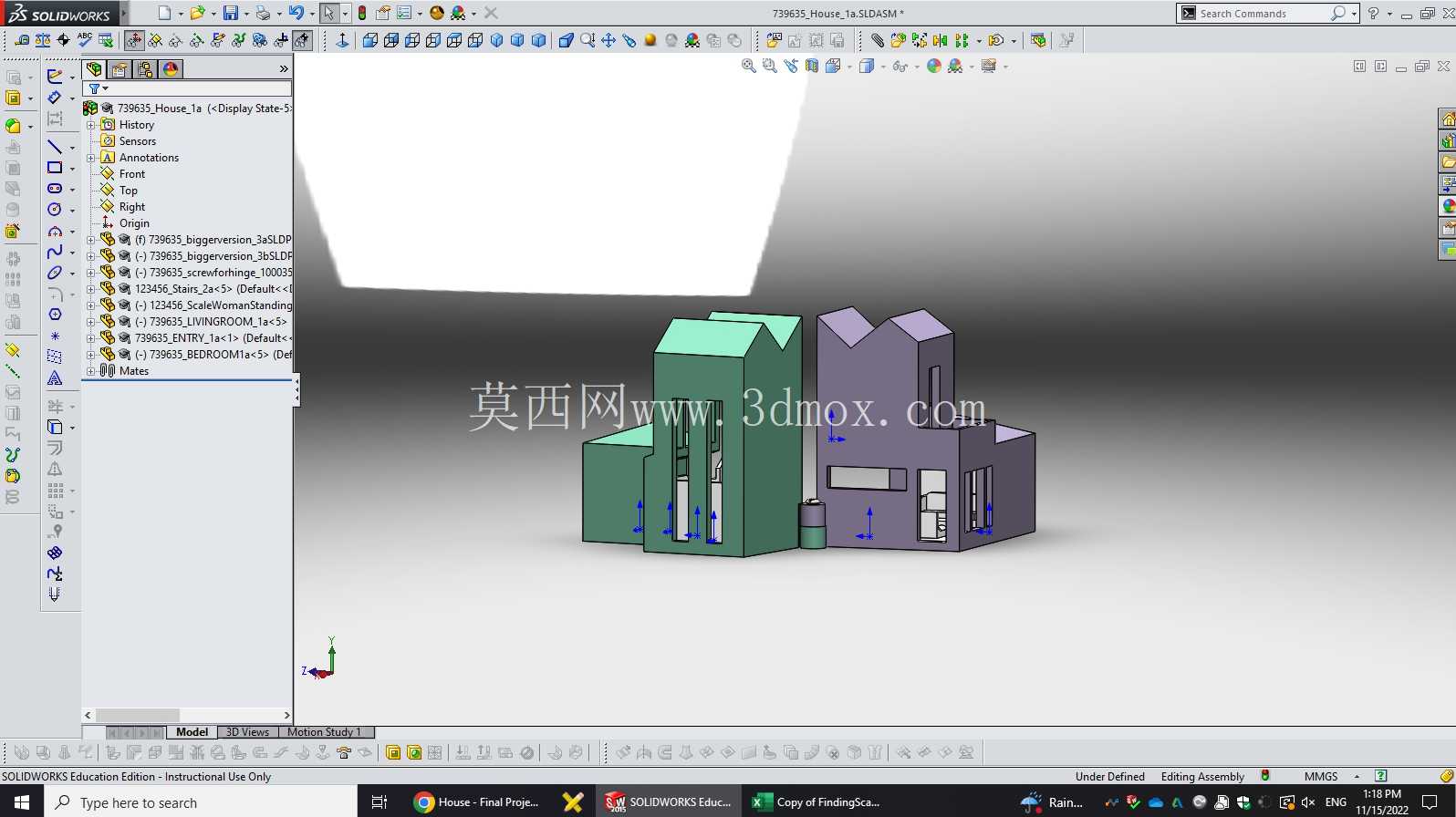Switch to the 3D Views tab
The width and height of the screenshot is (1456, 817).
pyautogui.click(x=247, y=732)
